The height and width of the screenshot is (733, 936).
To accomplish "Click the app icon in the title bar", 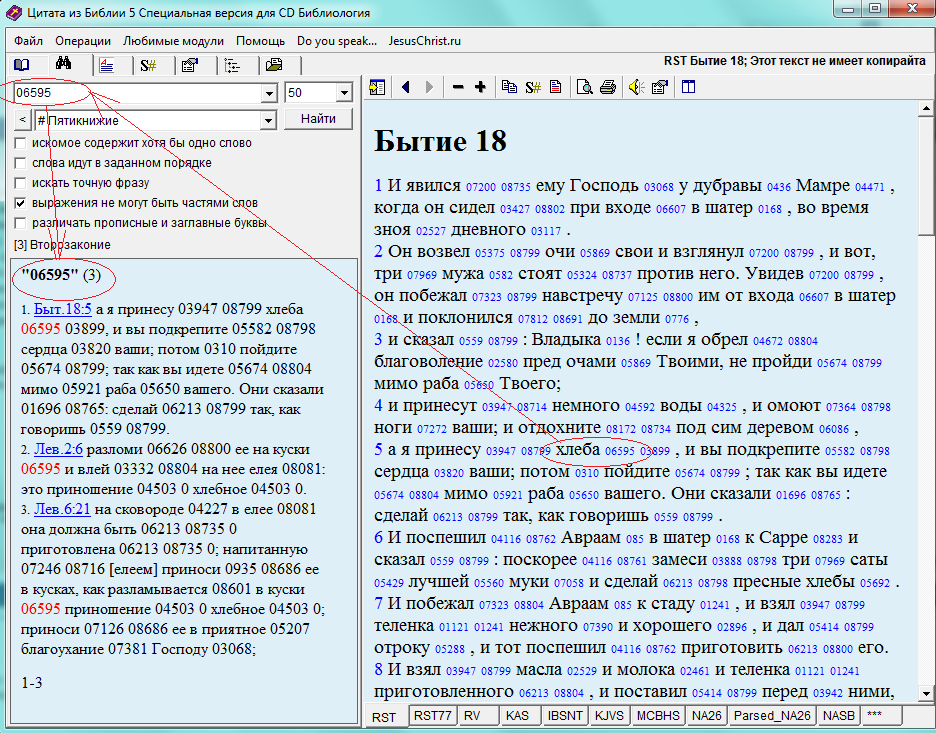I will pyautogui.click(x=14, y=12).
